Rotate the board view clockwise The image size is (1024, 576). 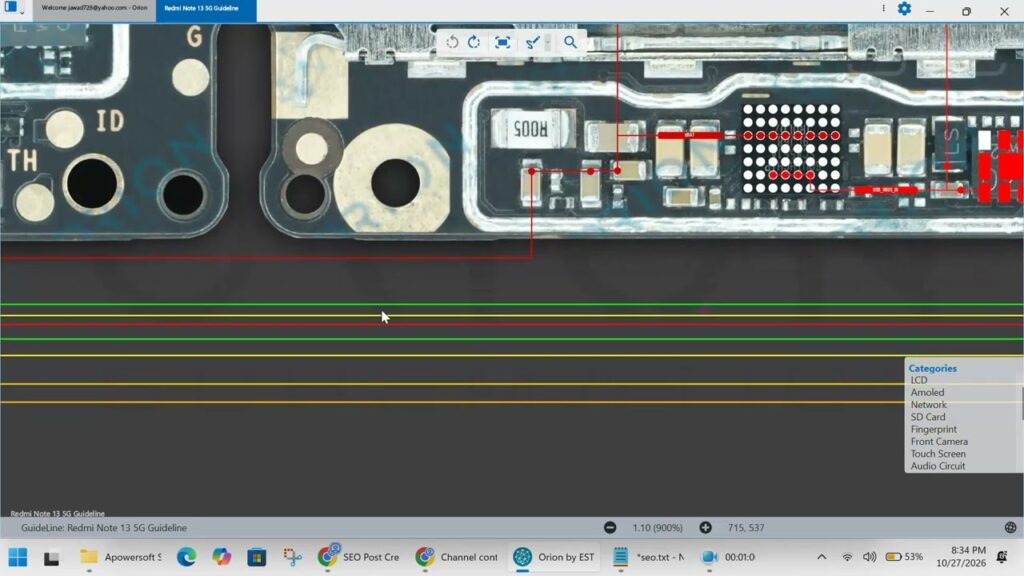click(474, 42)
